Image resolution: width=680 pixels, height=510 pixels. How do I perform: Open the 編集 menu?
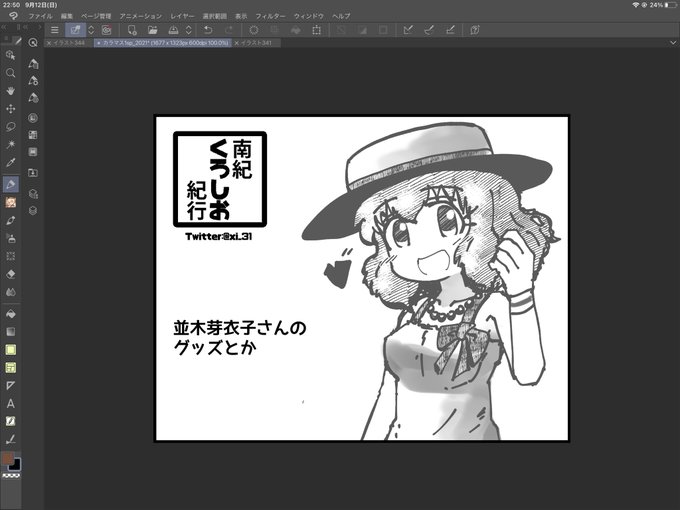[67, 16]
